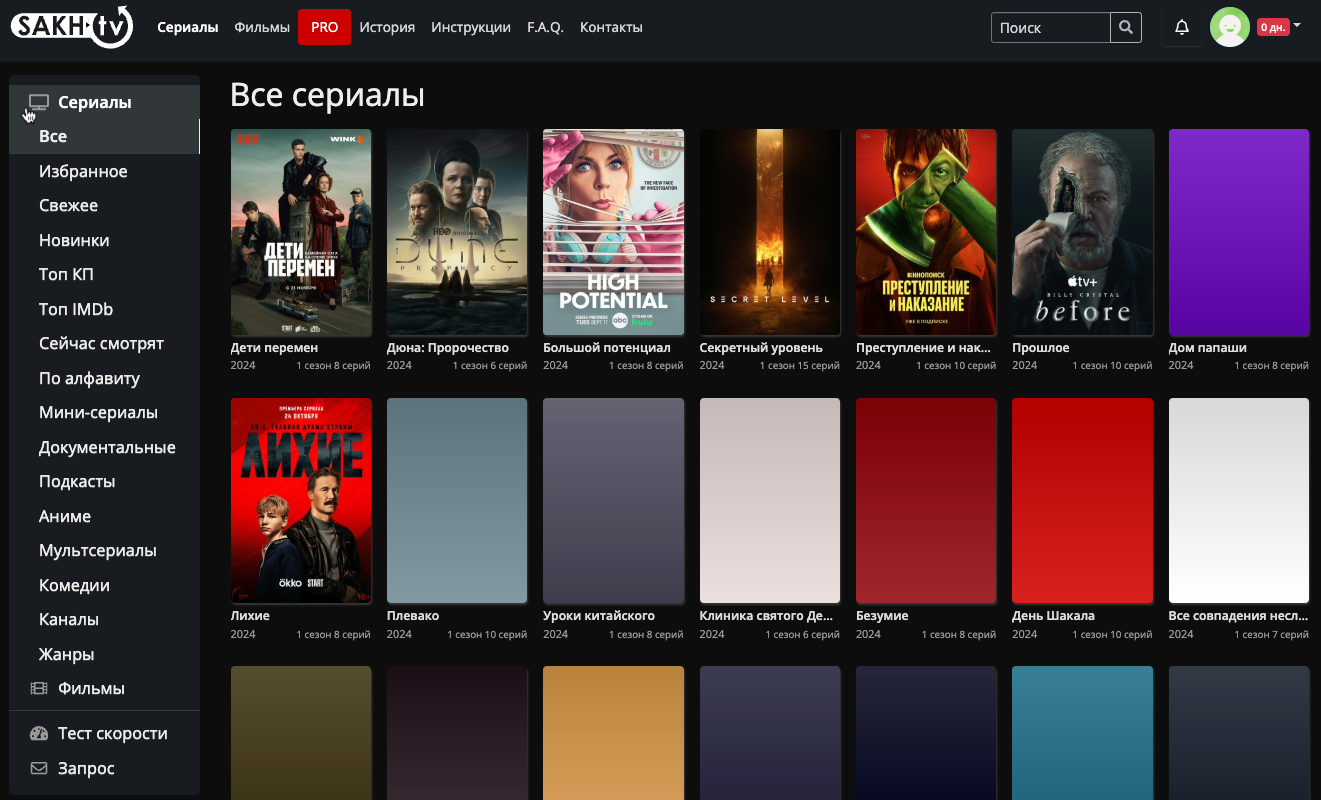This screenshot has height=800, width=1321.
Task: Select Топ IMDb in the sidebar
Action: [76, 309]
